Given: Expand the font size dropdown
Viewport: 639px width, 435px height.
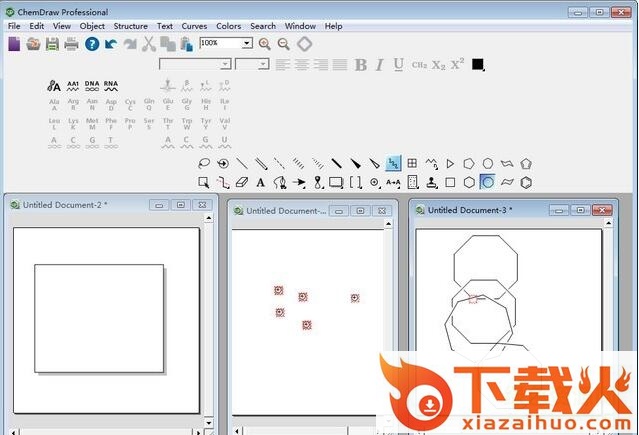Looking at the screenshot, I should (x=264, y=65).
